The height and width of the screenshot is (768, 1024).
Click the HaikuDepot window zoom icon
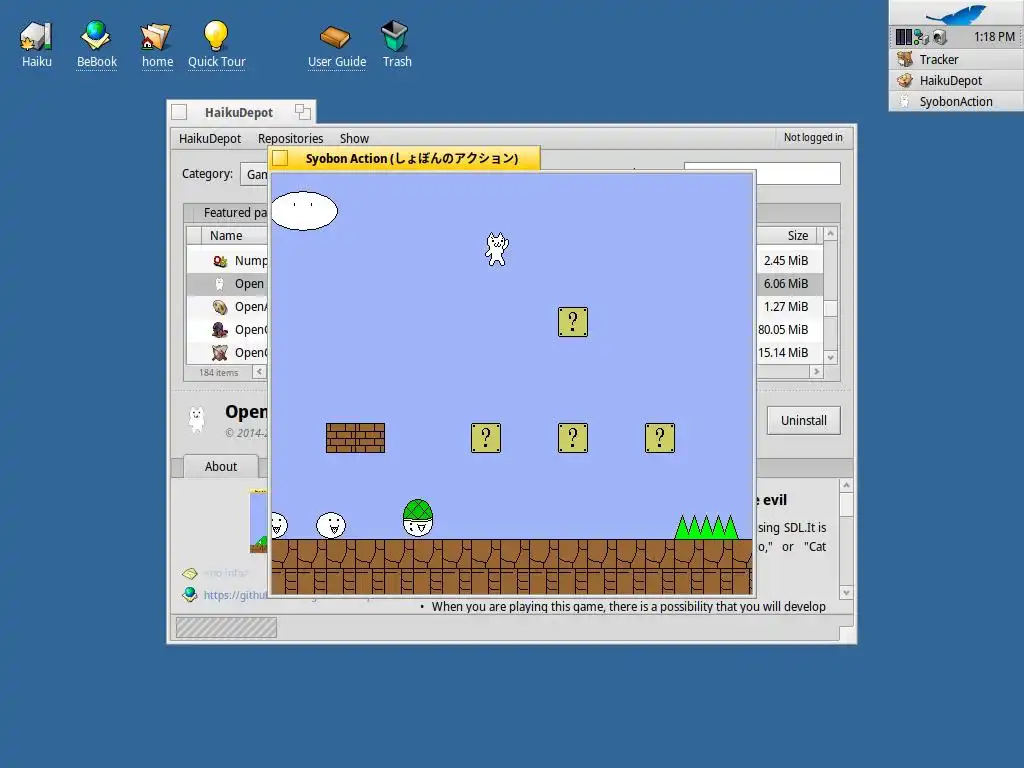click(x=302, y=112)
